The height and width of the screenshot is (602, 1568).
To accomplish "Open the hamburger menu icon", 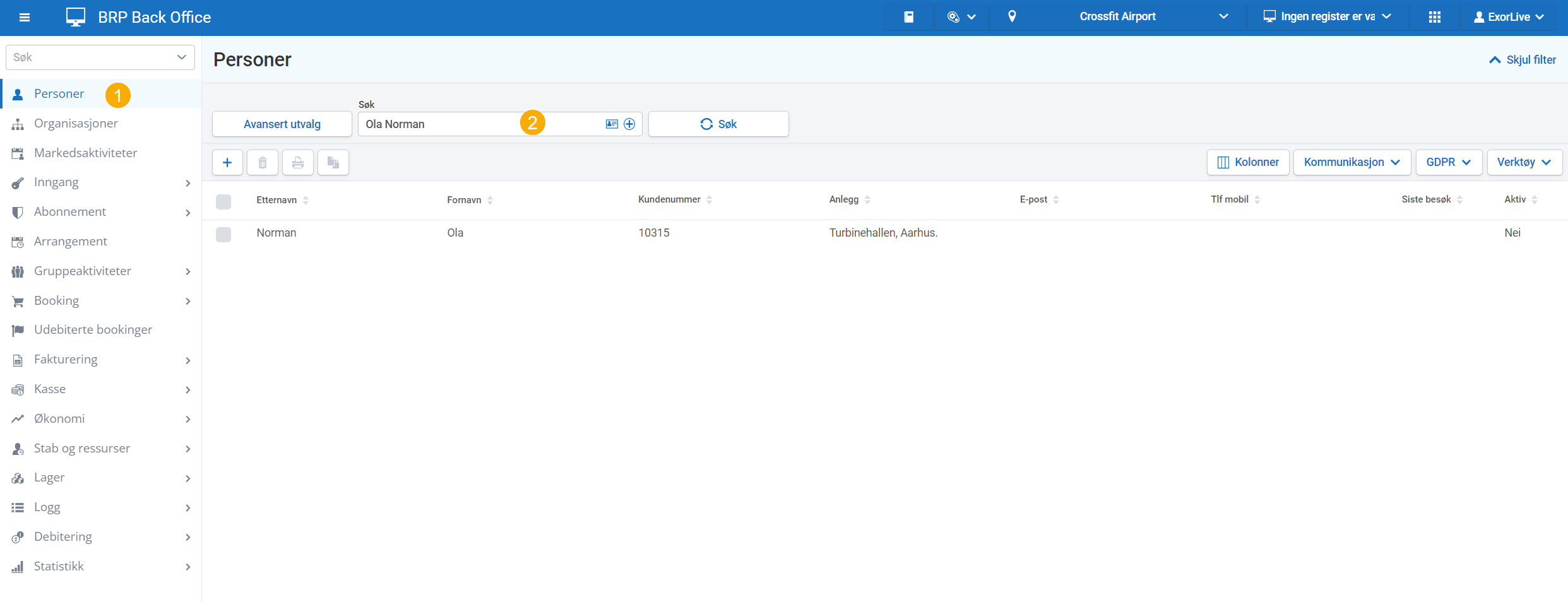I will coord(25,17).
